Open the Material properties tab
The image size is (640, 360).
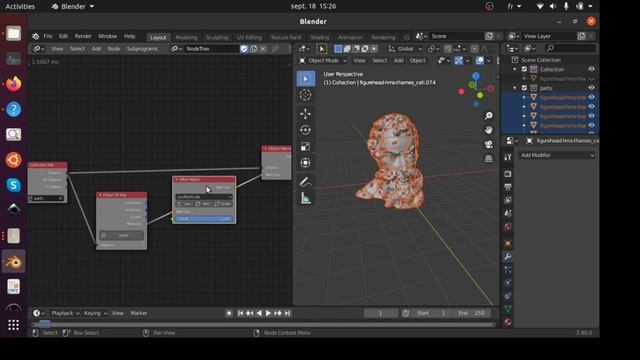(x=508, y=322)
